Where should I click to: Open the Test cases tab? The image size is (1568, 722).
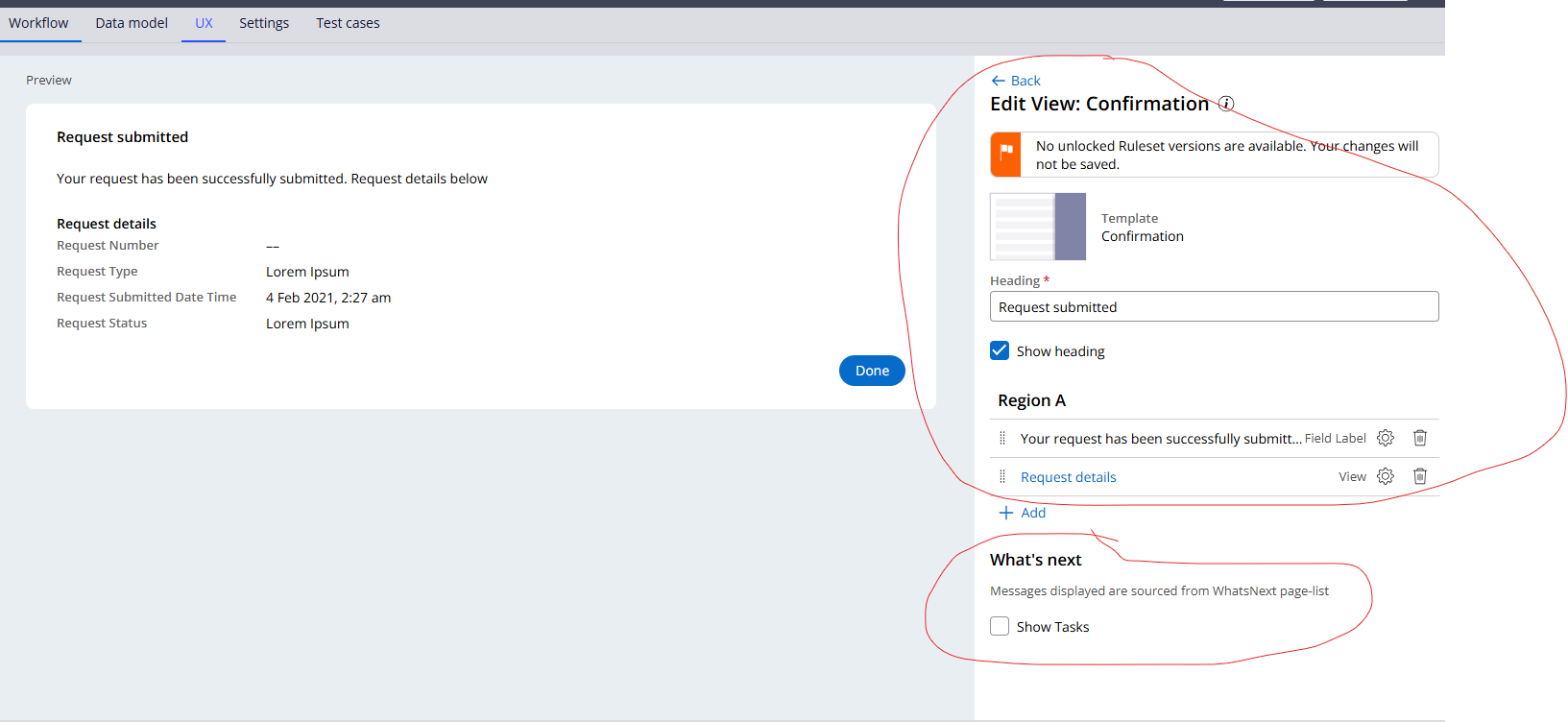click(348, 23)
